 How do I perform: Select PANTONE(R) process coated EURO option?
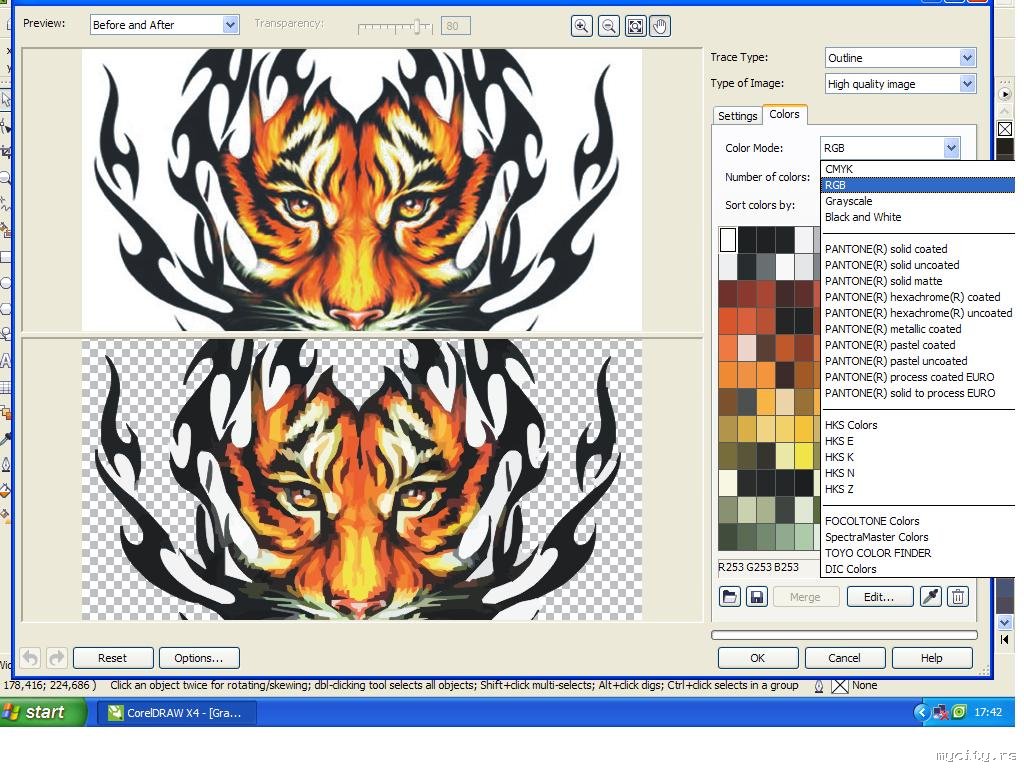(918, 377)
